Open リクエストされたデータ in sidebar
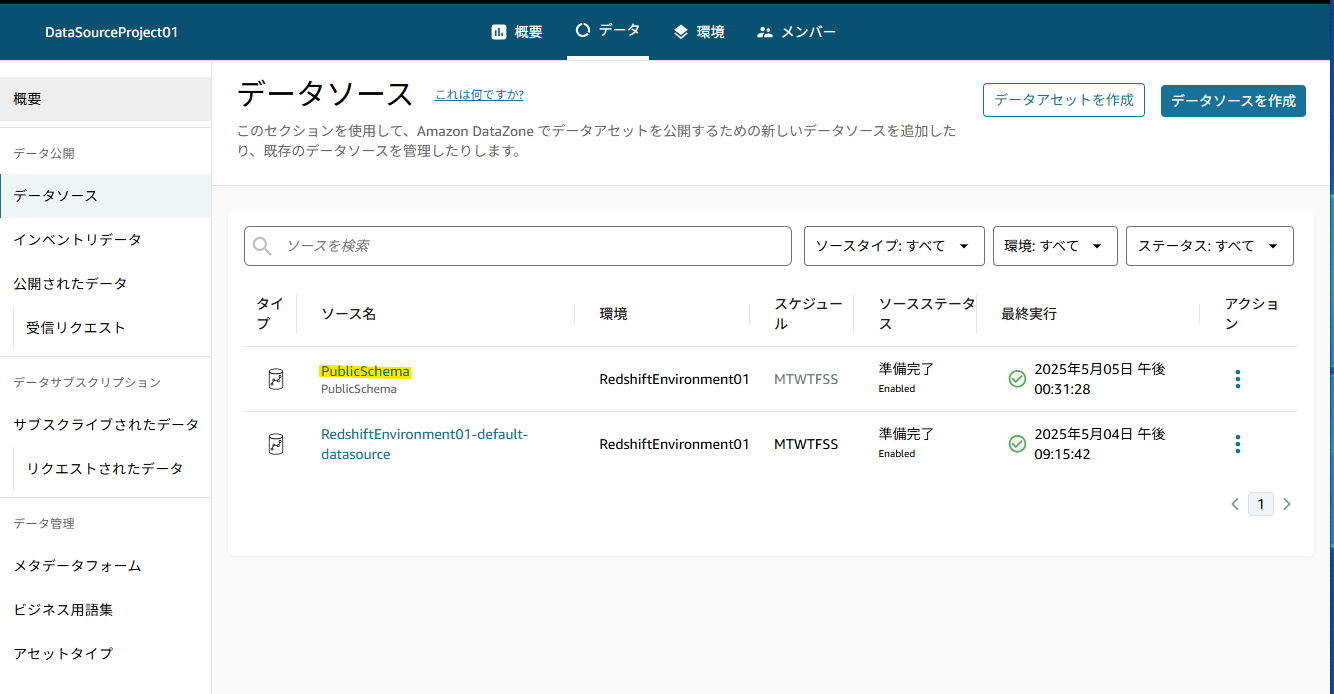1334x694 pixels. click(105, 469)
